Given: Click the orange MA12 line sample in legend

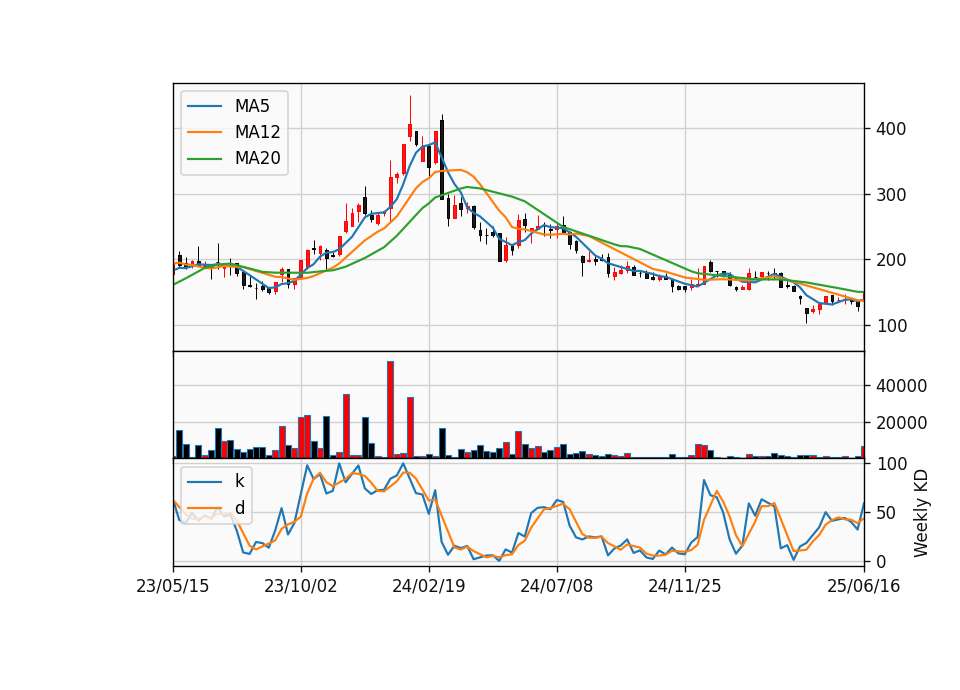Looking at the screenshot, I should [204, 132].
